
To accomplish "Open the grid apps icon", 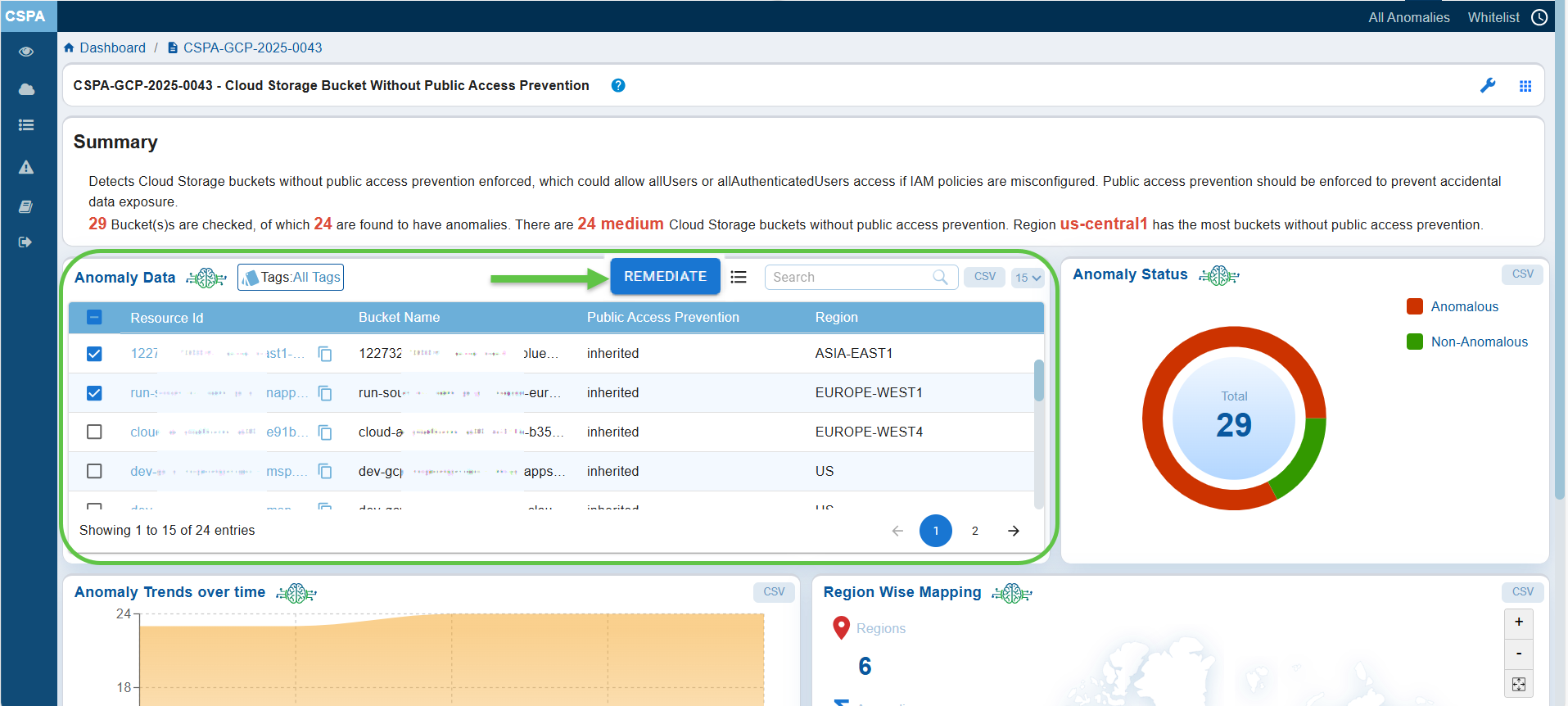I will tap(1525, 86).
